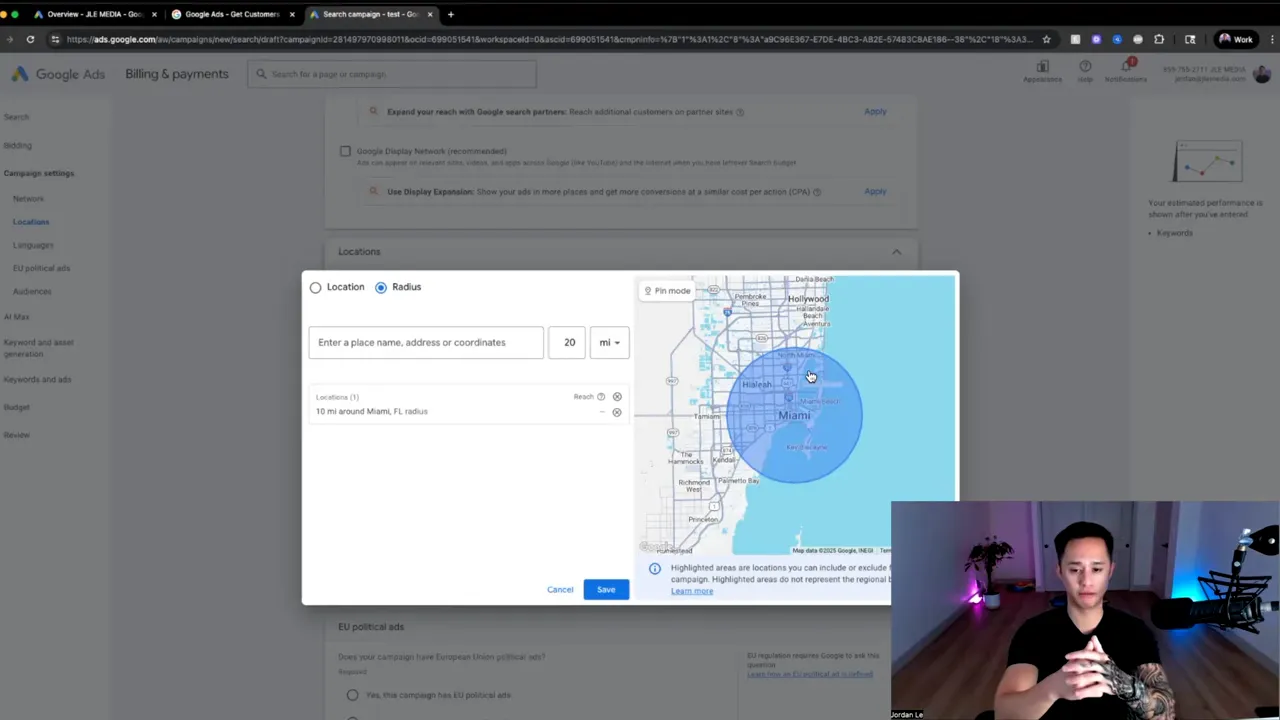1280x720 pixels.
Task: Click the place name address input field
Action: coord(426,343)
